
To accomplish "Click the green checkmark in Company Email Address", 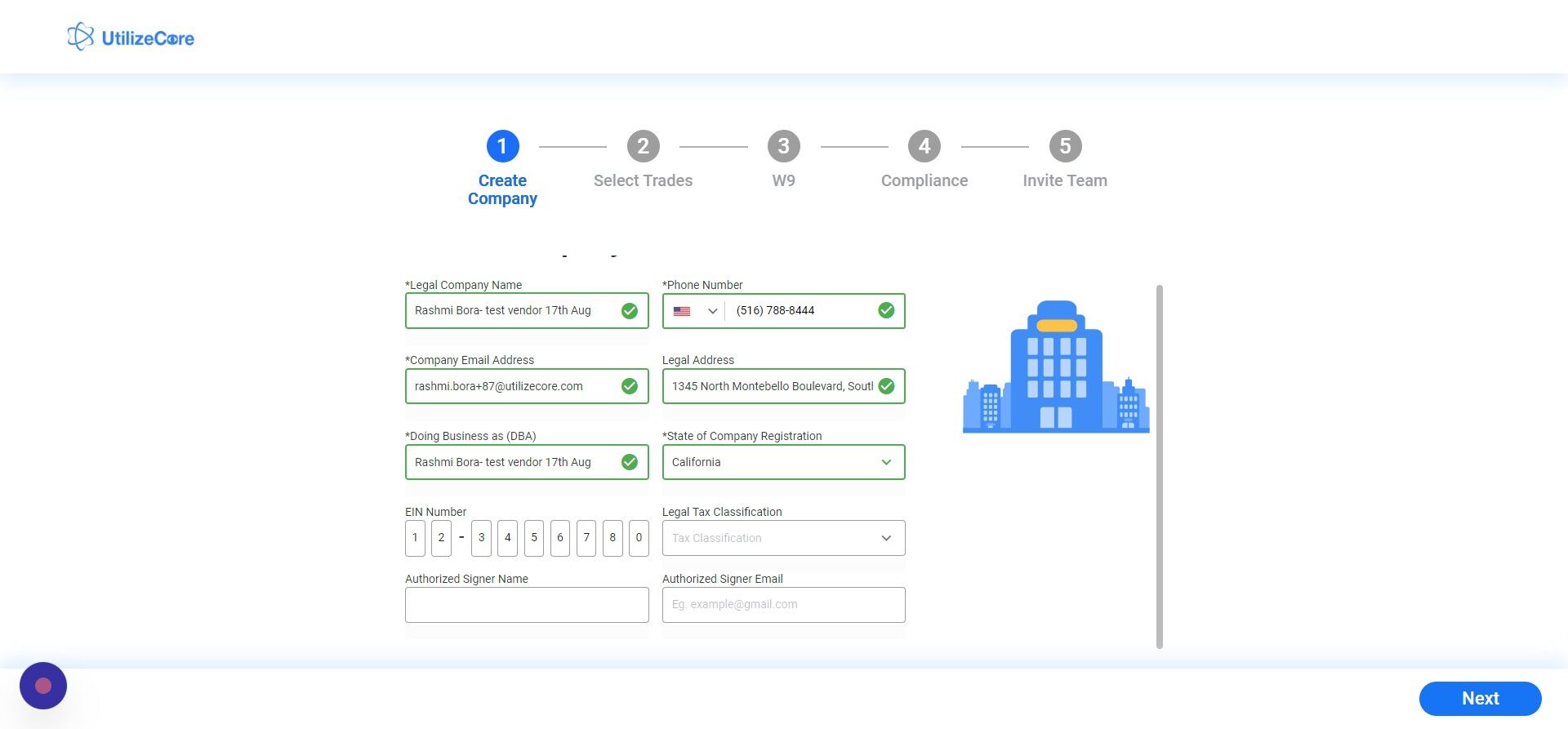I will pos(629,386).
